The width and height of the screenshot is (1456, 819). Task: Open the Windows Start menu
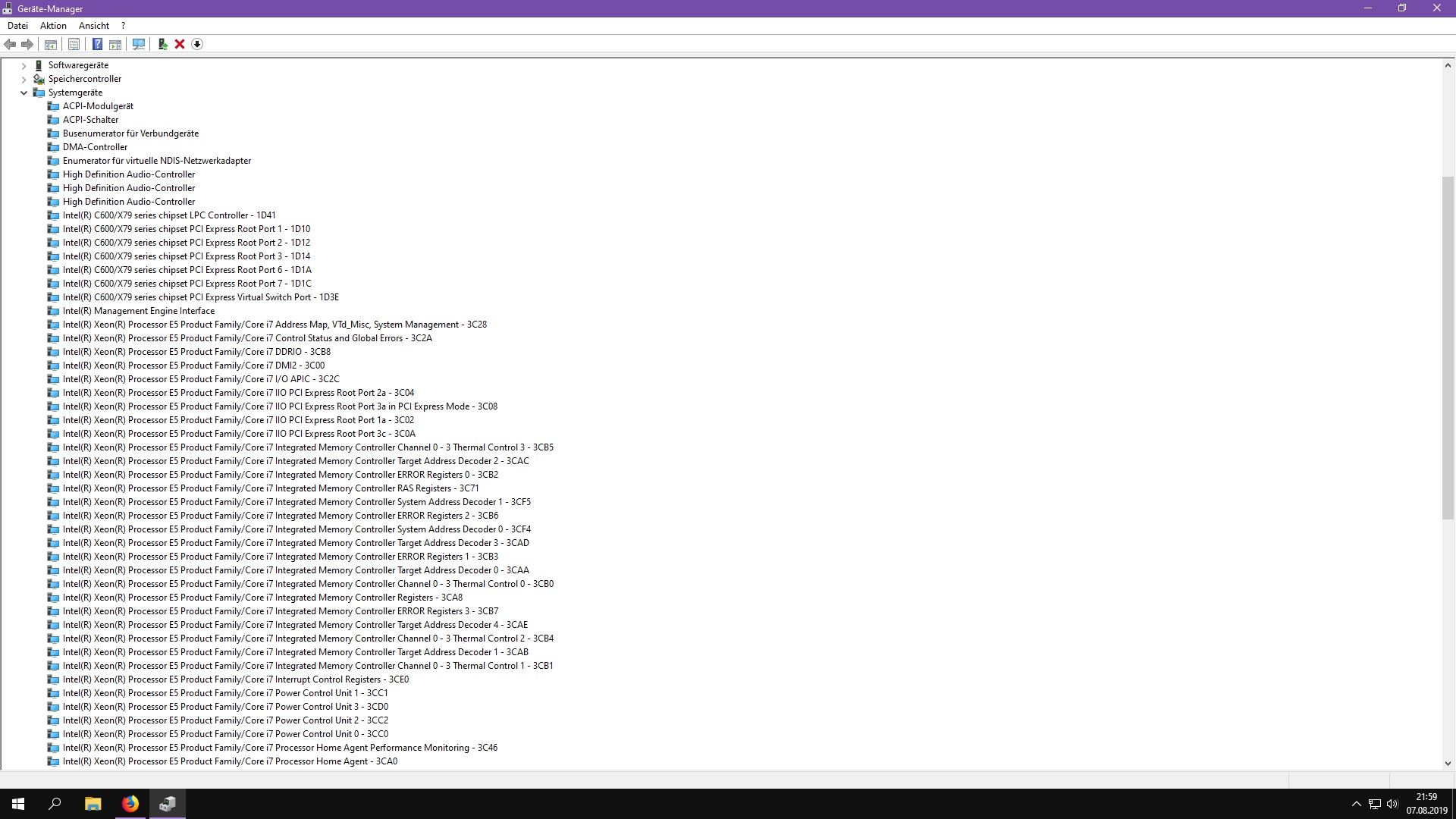[18, 804]
